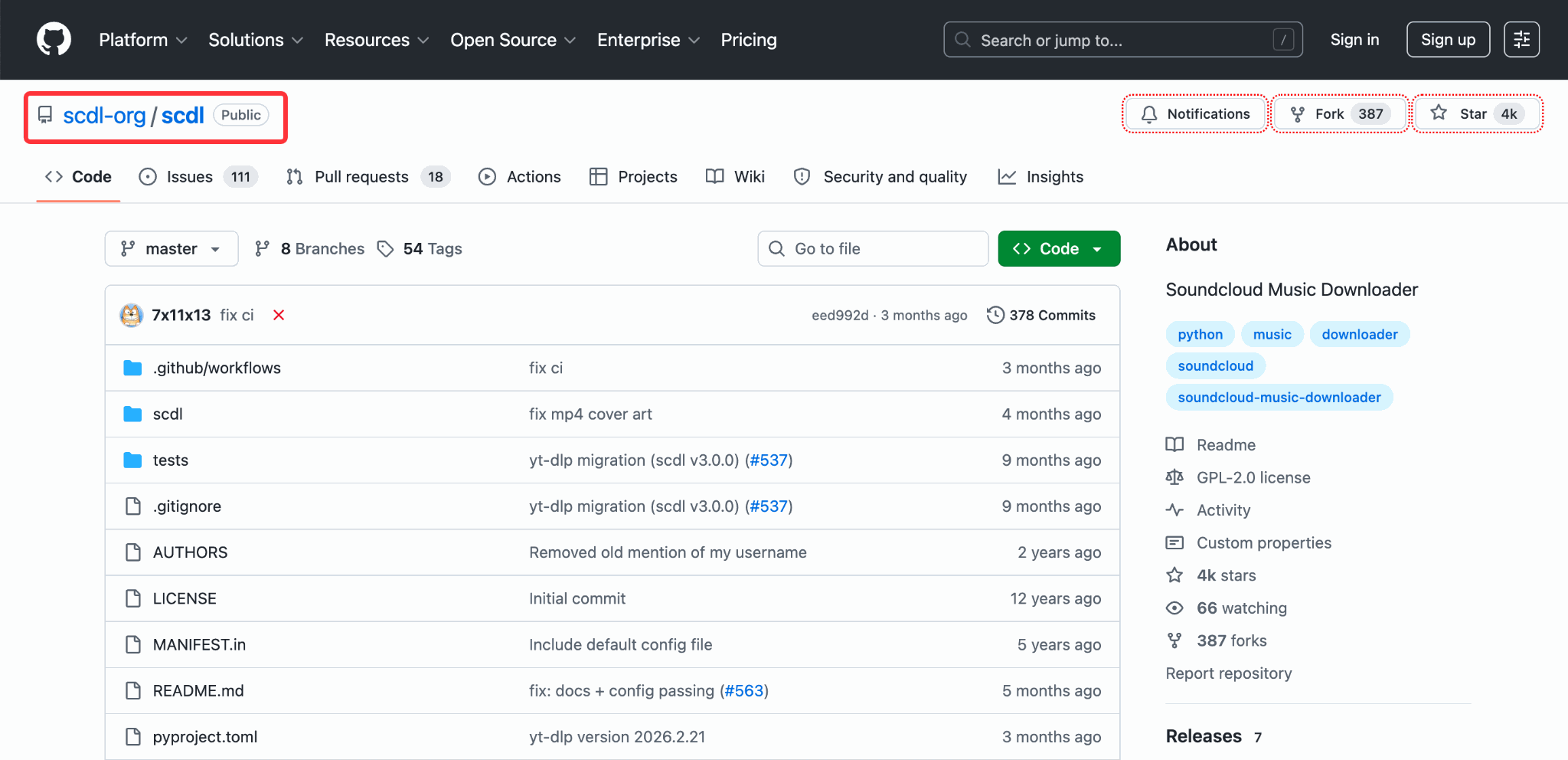
Task: Click the book icon next to Readme
Action: click(x=1174, y=444)
